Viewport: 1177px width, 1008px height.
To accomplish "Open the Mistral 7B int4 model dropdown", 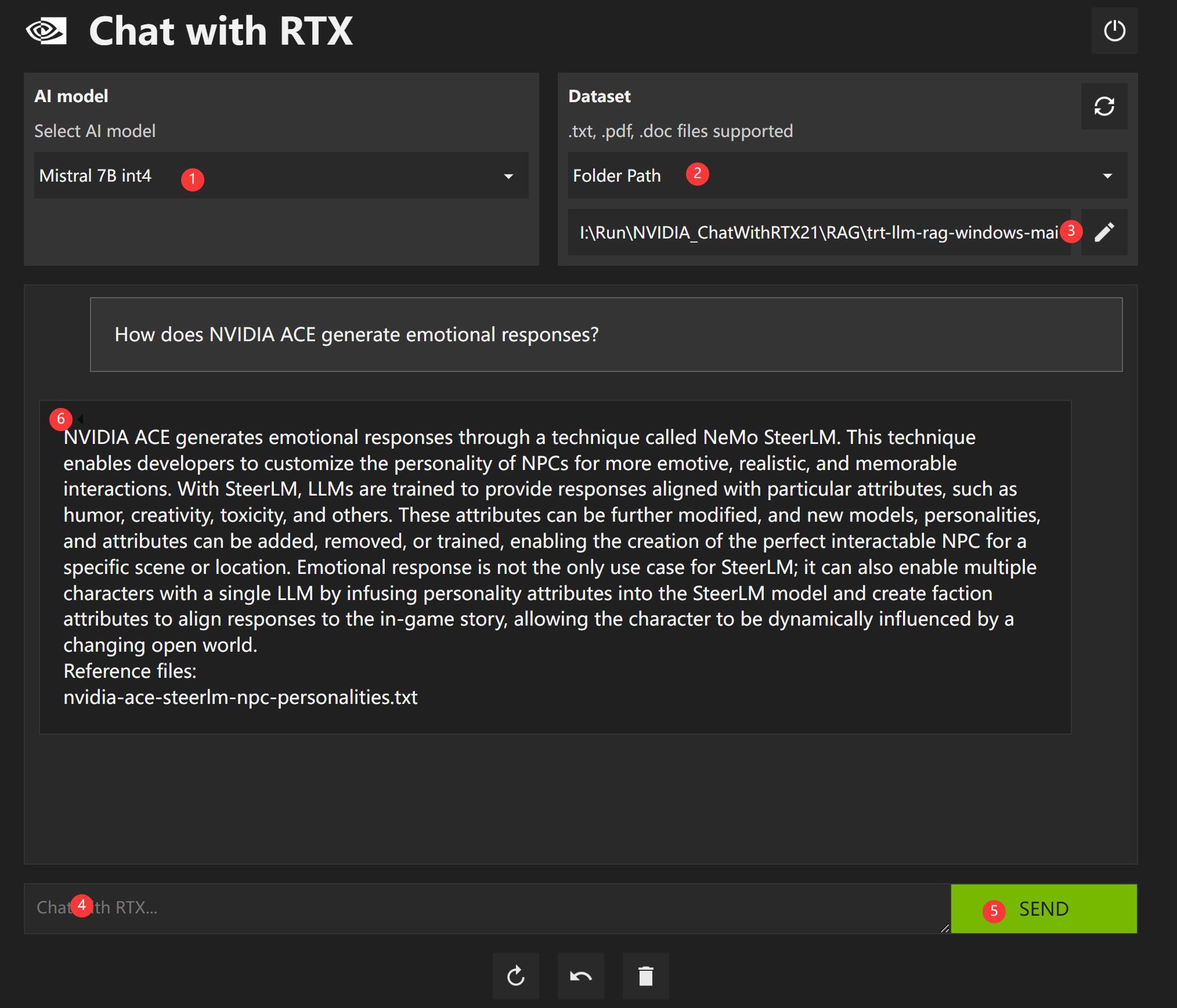I will click(x=281, y=175).
